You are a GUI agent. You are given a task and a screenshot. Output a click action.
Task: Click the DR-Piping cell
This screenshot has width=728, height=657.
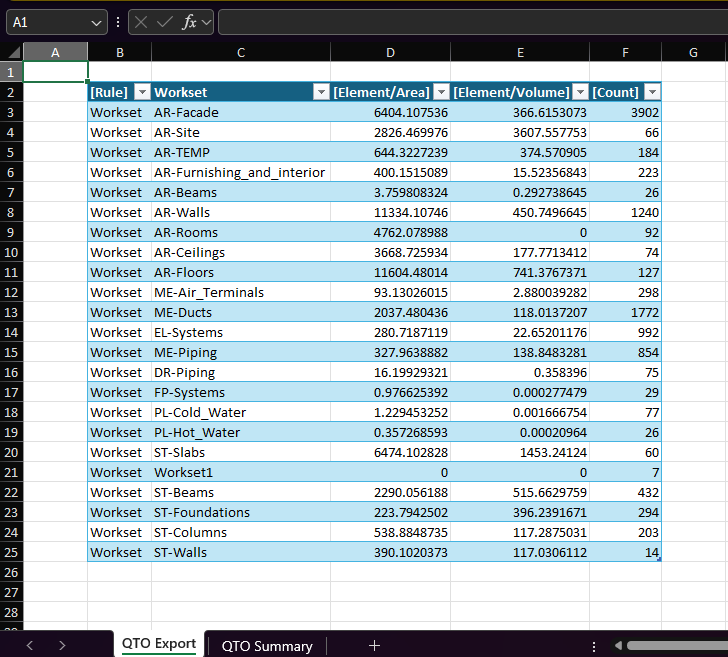point(241,372)
